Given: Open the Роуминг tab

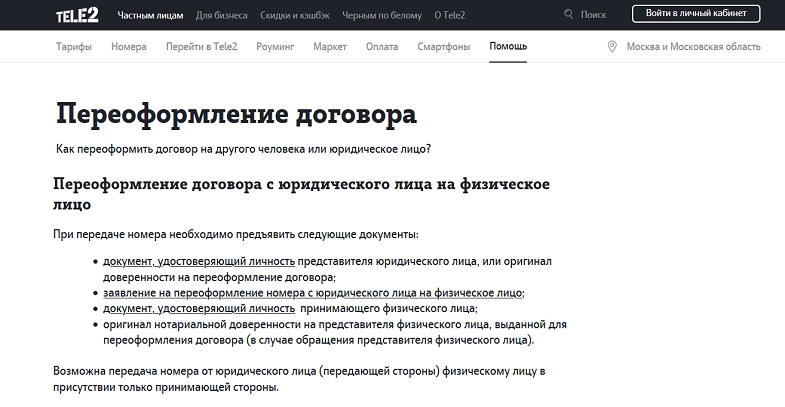Looking at the screenshot, I should [275, 47].
